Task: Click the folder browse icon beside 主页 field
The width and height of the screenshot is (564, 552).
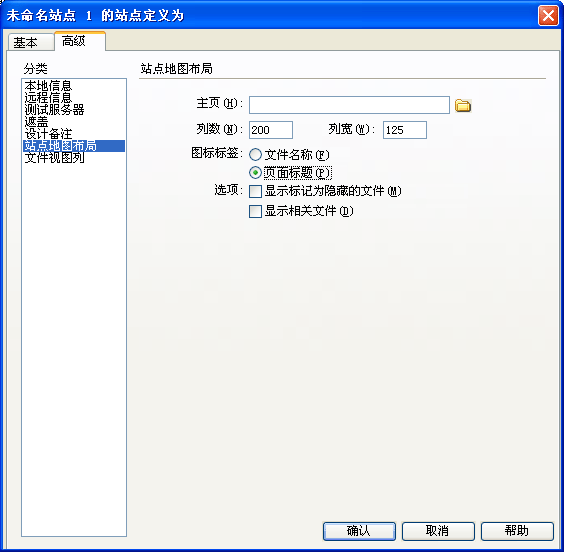Action: point(463,105)
